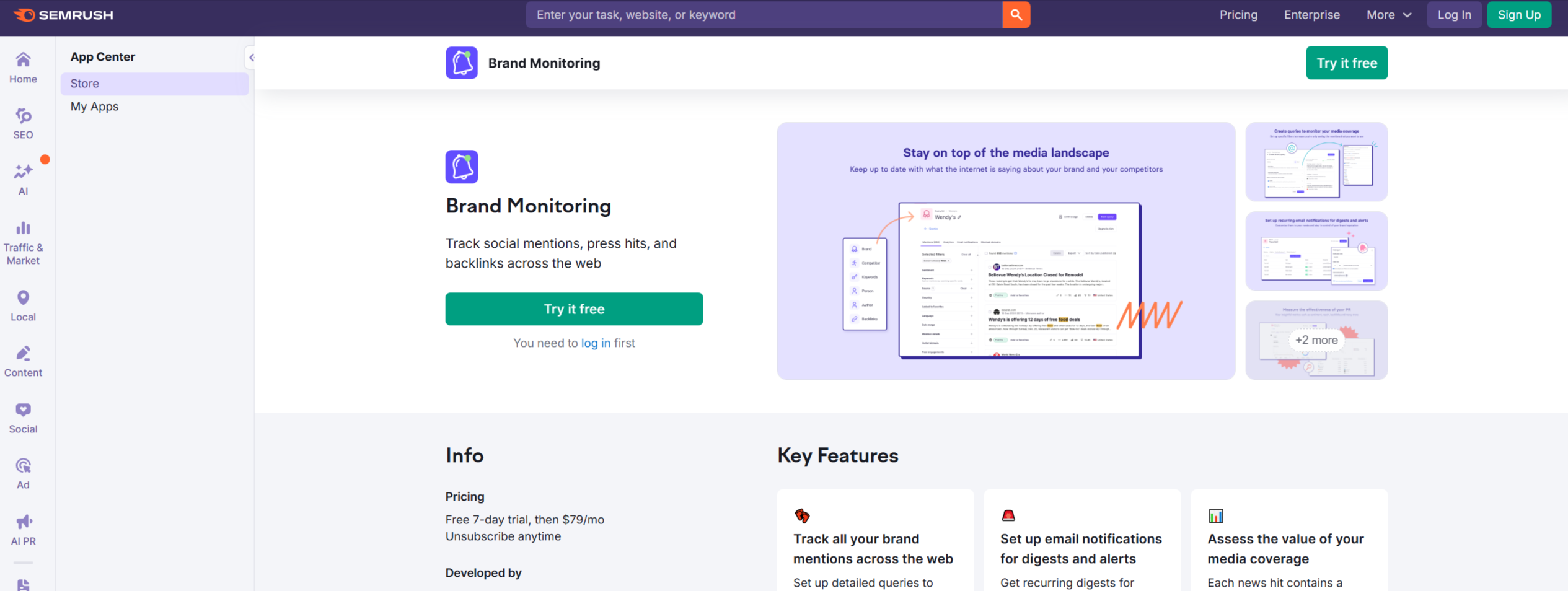Open the Ad sidebar section
The height and width of the screenshot is (591, 1568).
[x=23, y=474]
